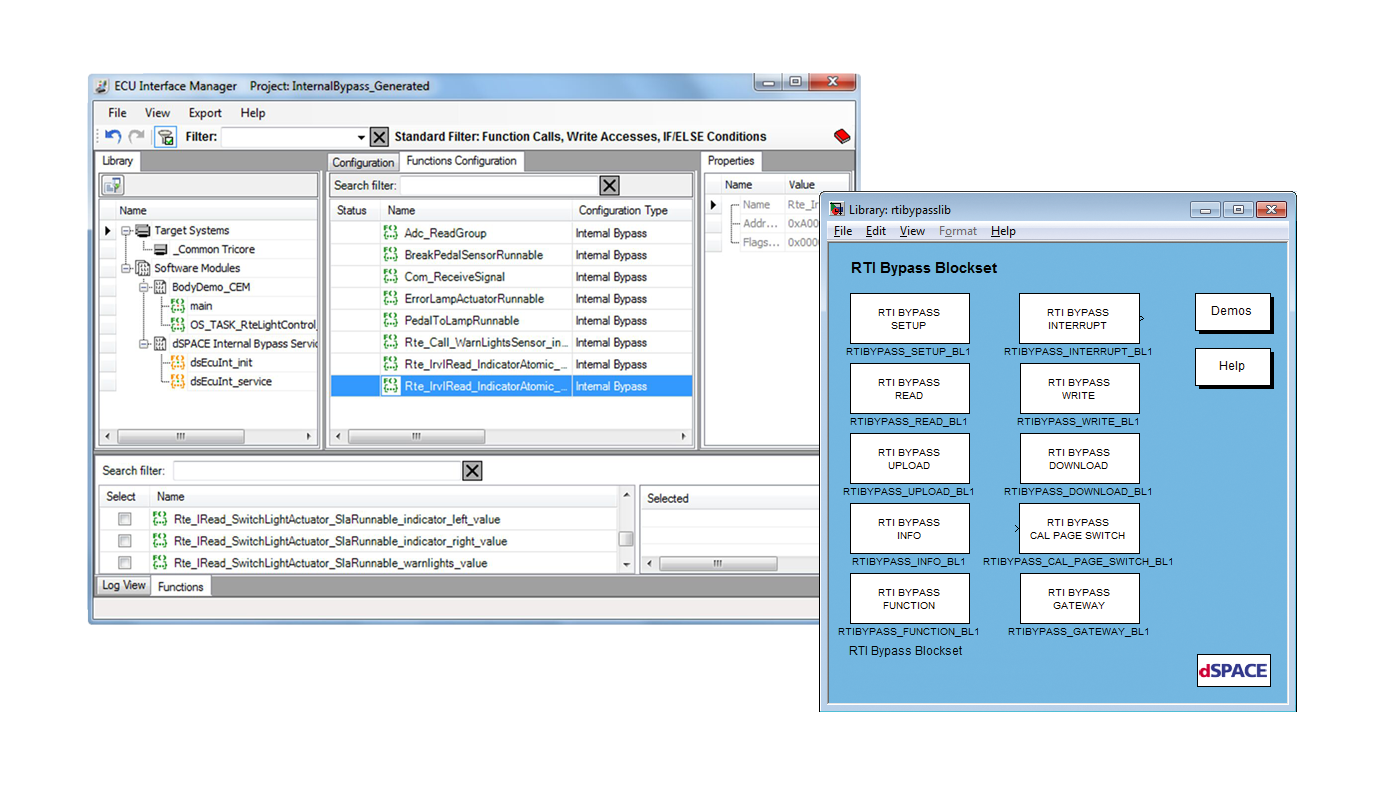Image resolution: width=1400 pixels, height=788 pixels.
Task: Click the Undo arrow in the toolbar
Action: (x=113, y=137)
